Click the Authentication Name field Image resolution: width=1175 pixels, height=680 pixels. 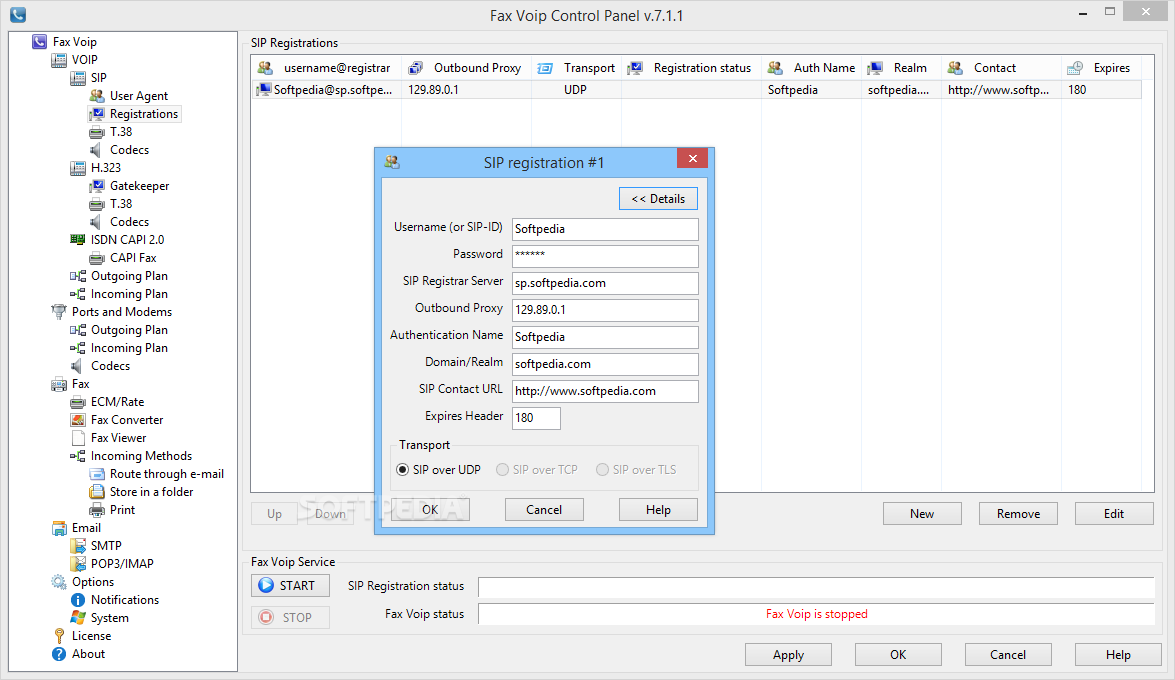pos(605,337)
